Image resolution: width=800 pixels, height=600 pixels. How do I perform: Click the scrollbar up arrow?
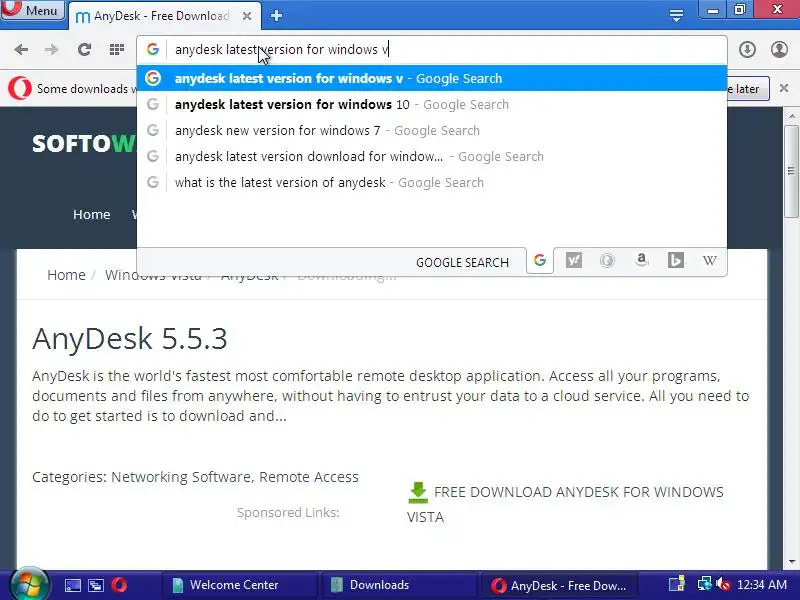tap(791, 115)
